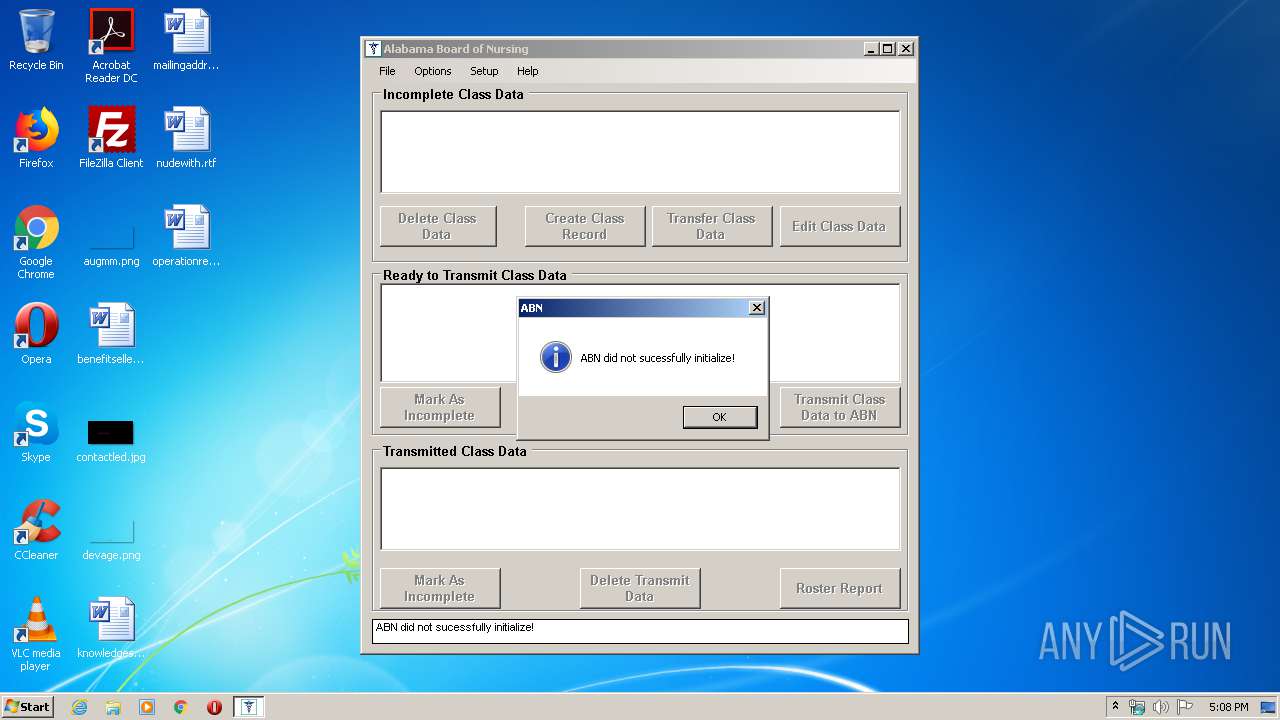1280x720 pixels.
Task: Open Windows Media Player taskbar icon
Action: (x=147, y=707)
